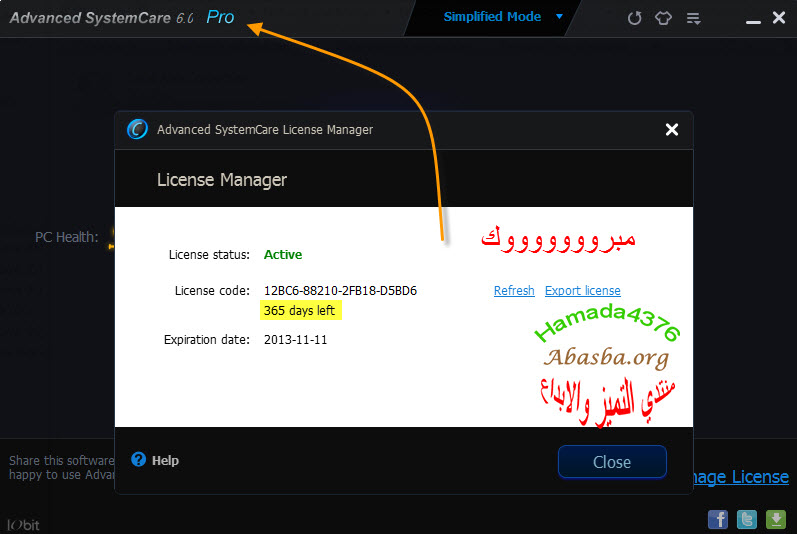The height and width of the screenshot is (534, 797).
Task: Close the Advanced SystemCare main window
Action: coord(779,18)
